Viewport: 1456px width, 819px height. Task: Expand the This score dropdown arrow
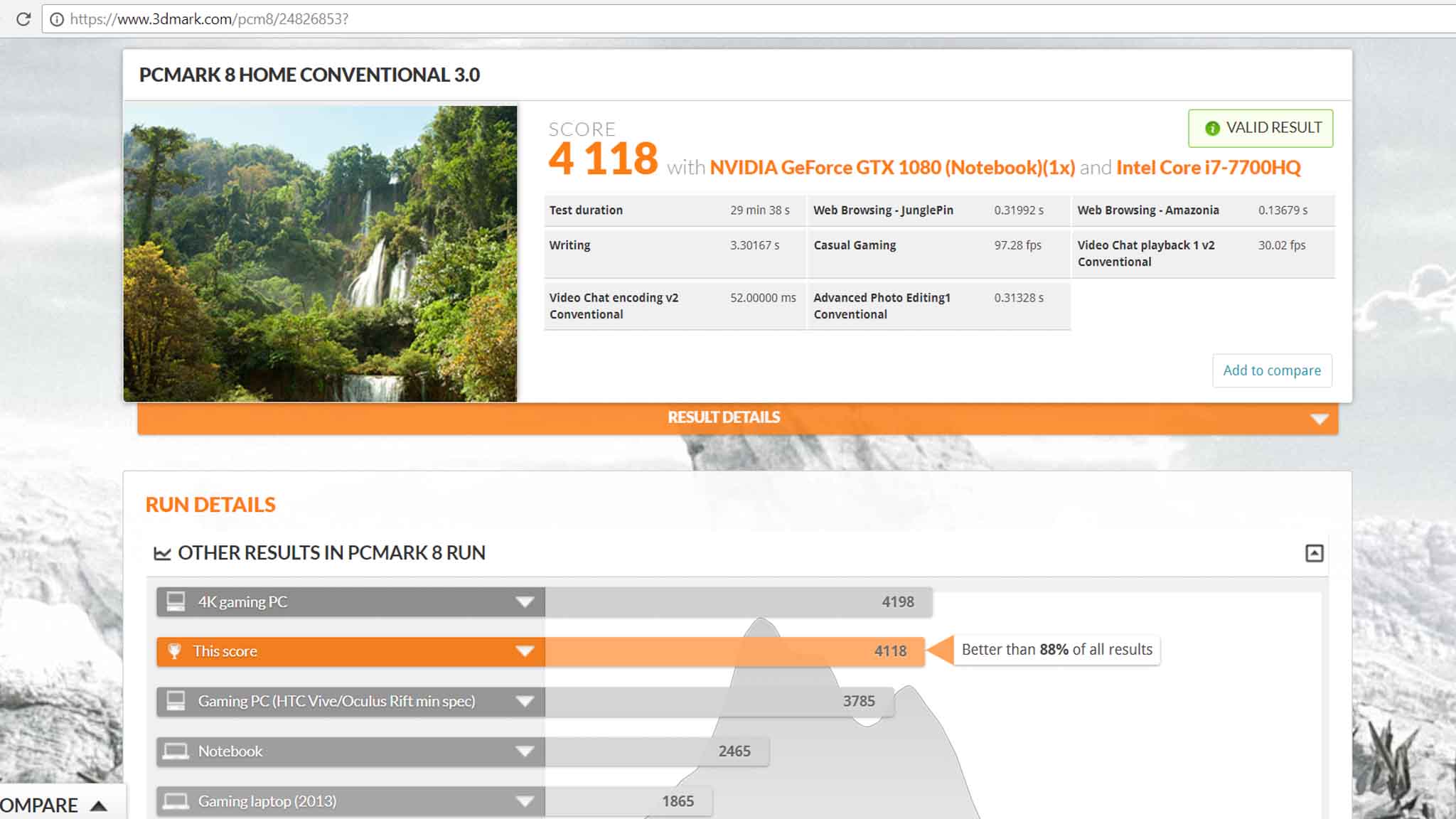525,651
